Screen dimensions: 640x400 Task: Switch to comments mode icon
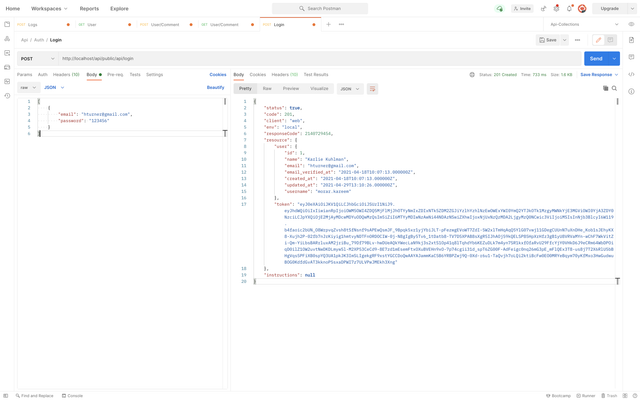pos(610,40)
